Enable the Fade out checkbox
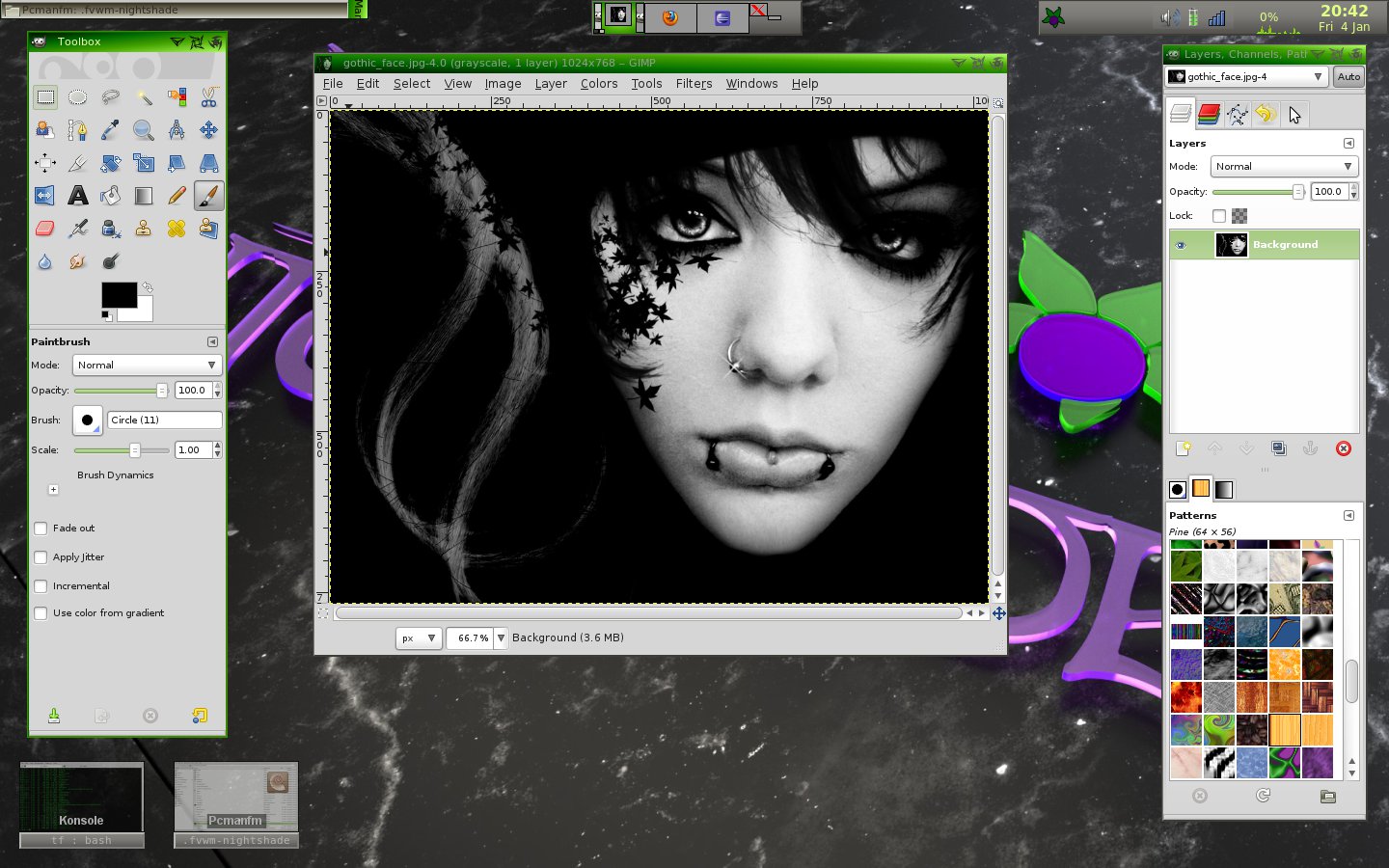The width and height of the screenshot is (1389, 868). (41, 529)
